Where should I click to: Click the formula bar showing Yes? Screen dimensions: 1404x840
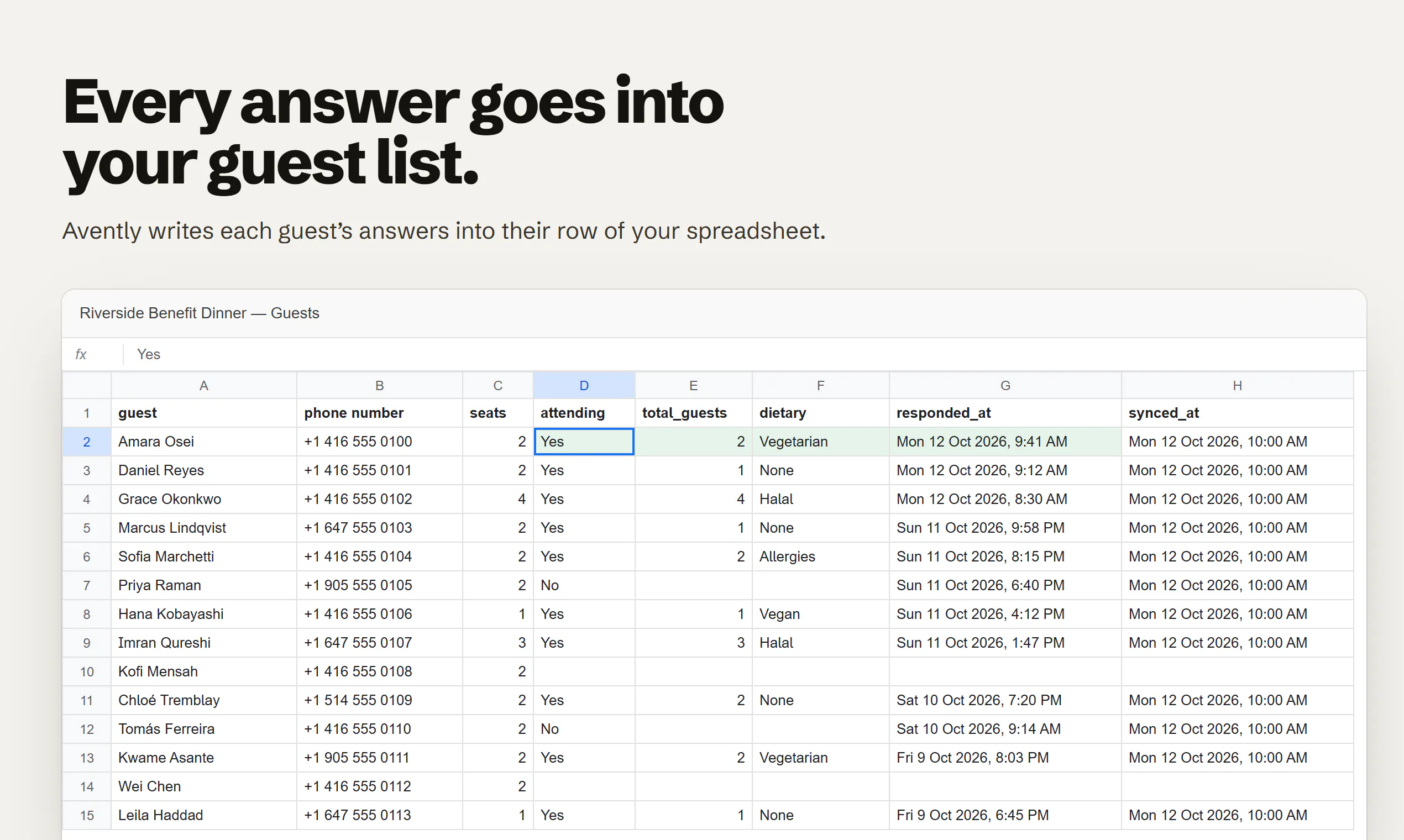pyautogui.click(x=744, y=354)
